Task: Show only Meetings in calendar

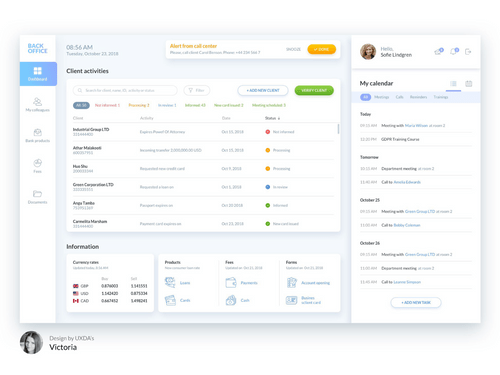Action: coord(382,97)
